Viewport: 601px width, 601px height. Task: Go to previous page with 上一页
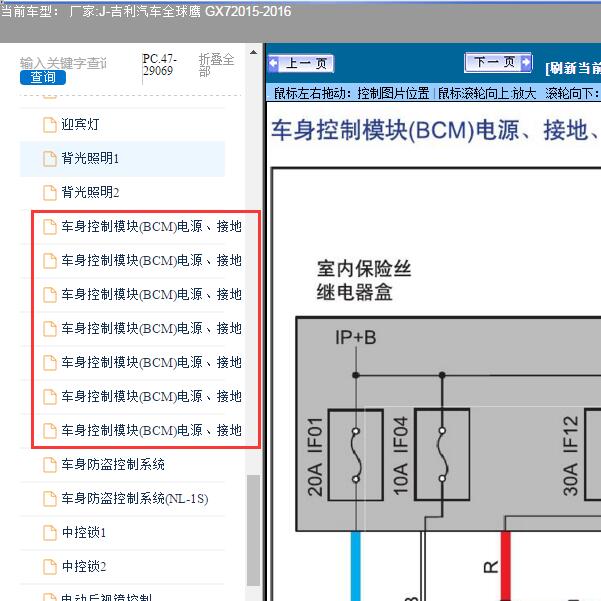click(x=301, y=63)
